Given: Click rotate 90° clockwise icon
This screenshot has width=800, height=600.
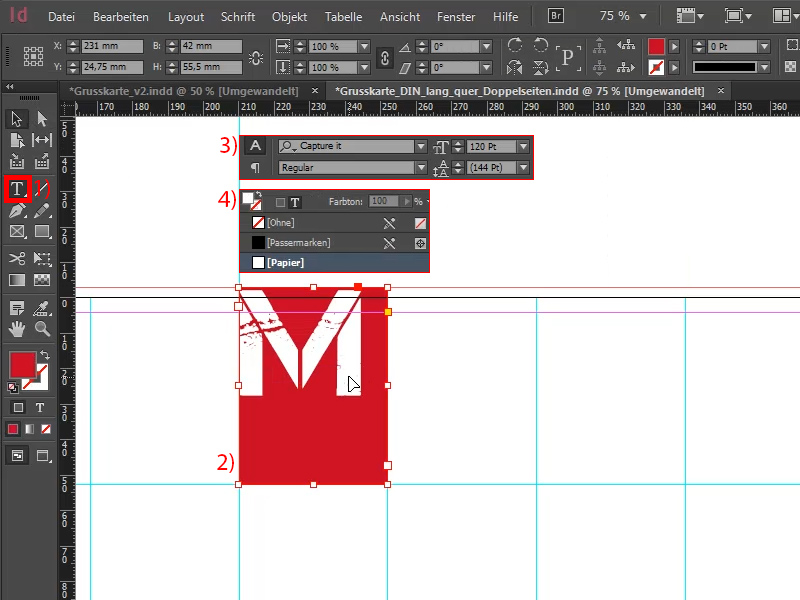Looking at the screenshot, I should pyautogui.click(x=515, y=45).
